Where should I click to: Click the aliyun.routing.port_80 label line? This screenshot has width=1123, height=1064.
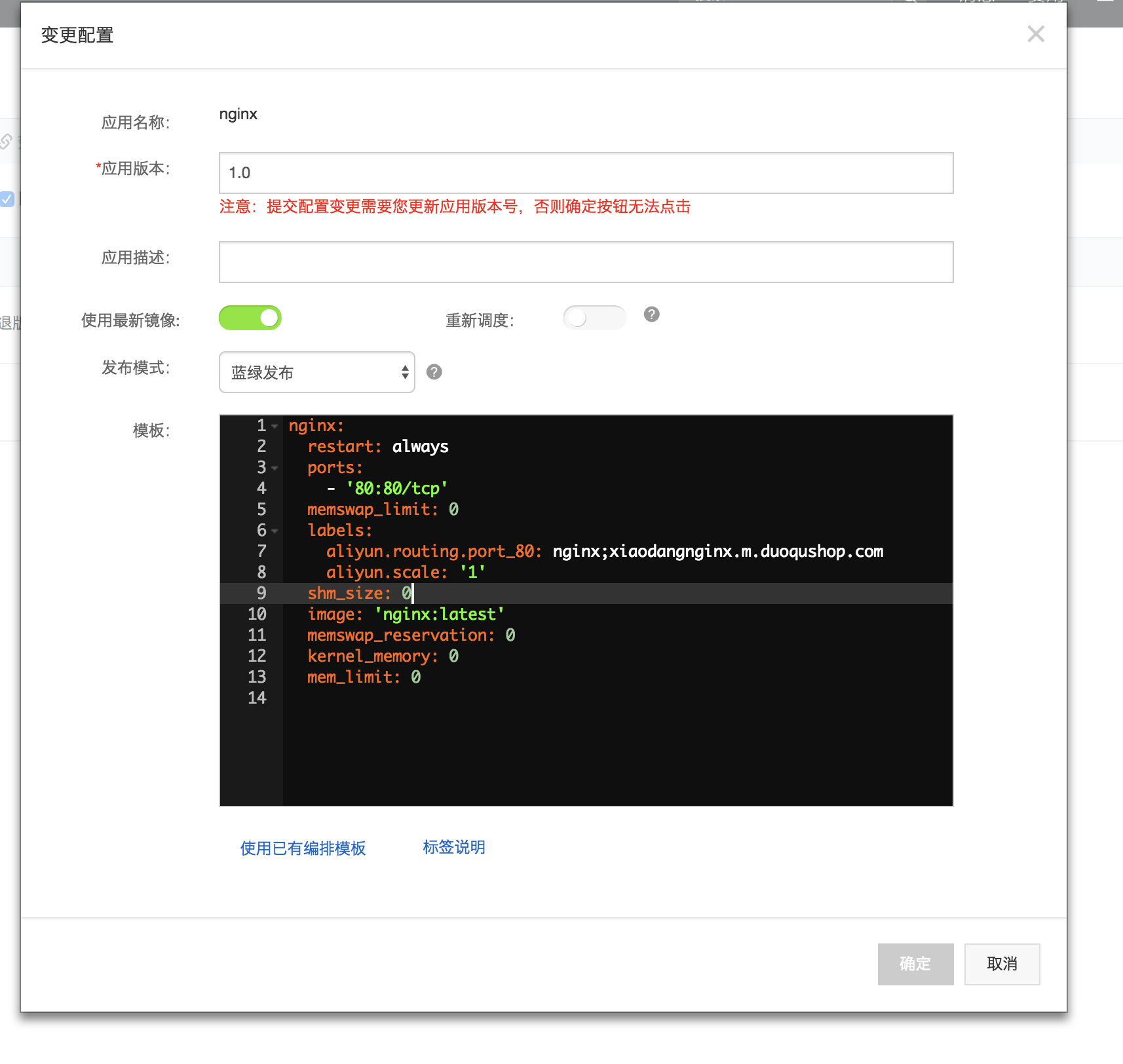[x=605, y=552]
